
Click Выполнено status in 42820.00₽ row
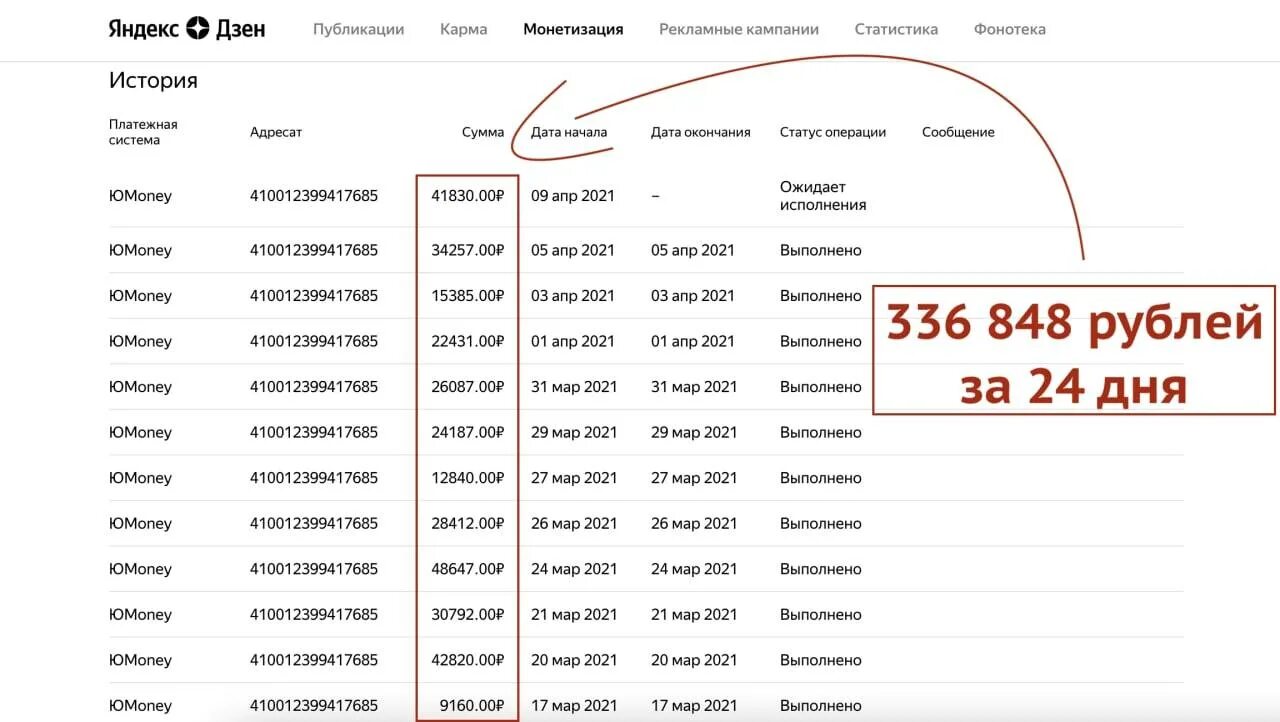821,660
